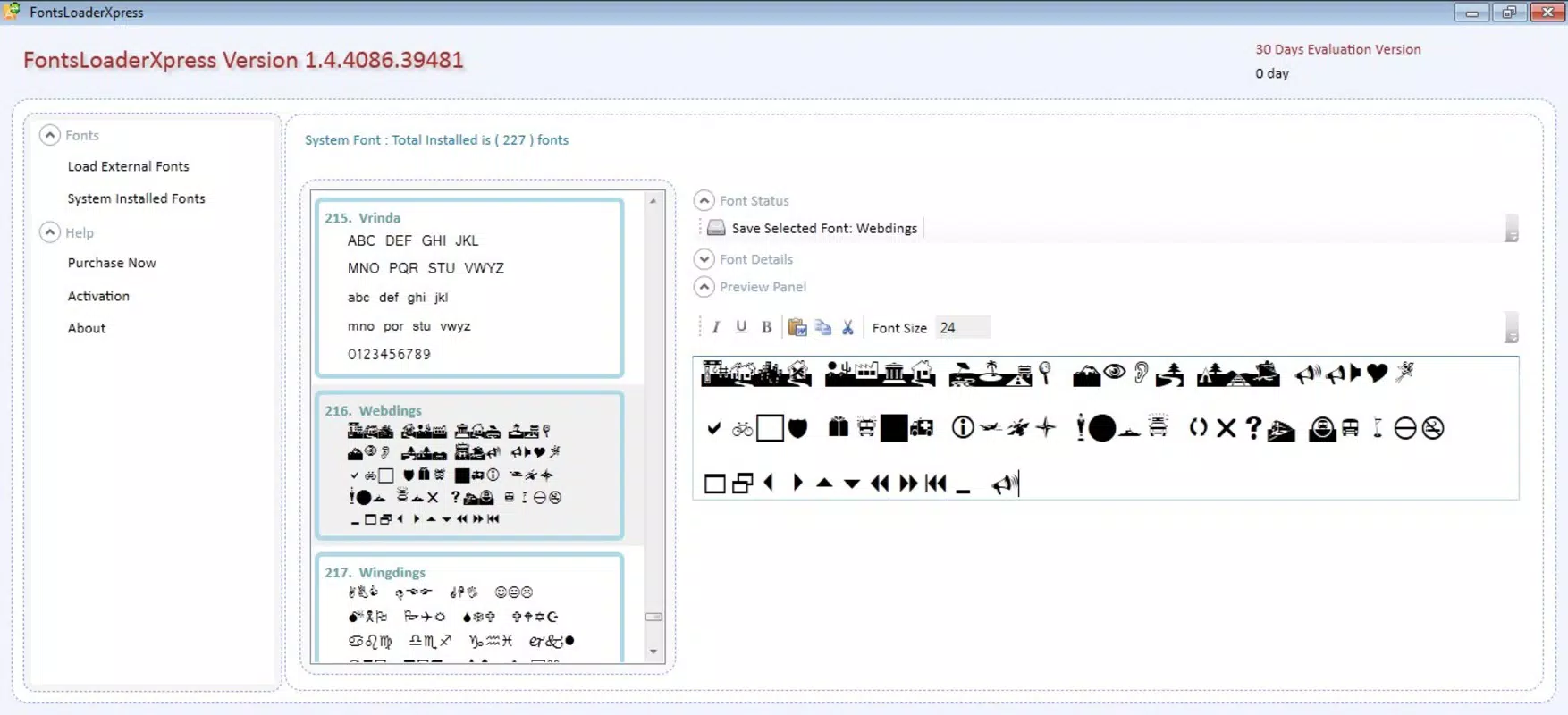Click the '0 day' remaining text
This screenshot has height=715, width=1568.
(1272, 73)
